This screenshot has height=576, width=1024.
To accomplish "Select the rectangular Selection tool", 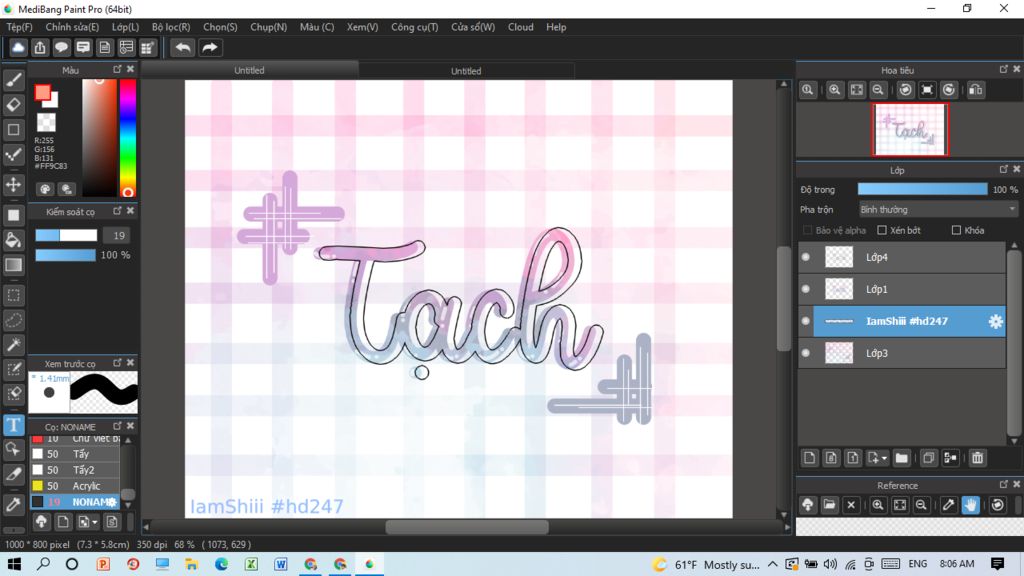I will (x=13, y=295).
